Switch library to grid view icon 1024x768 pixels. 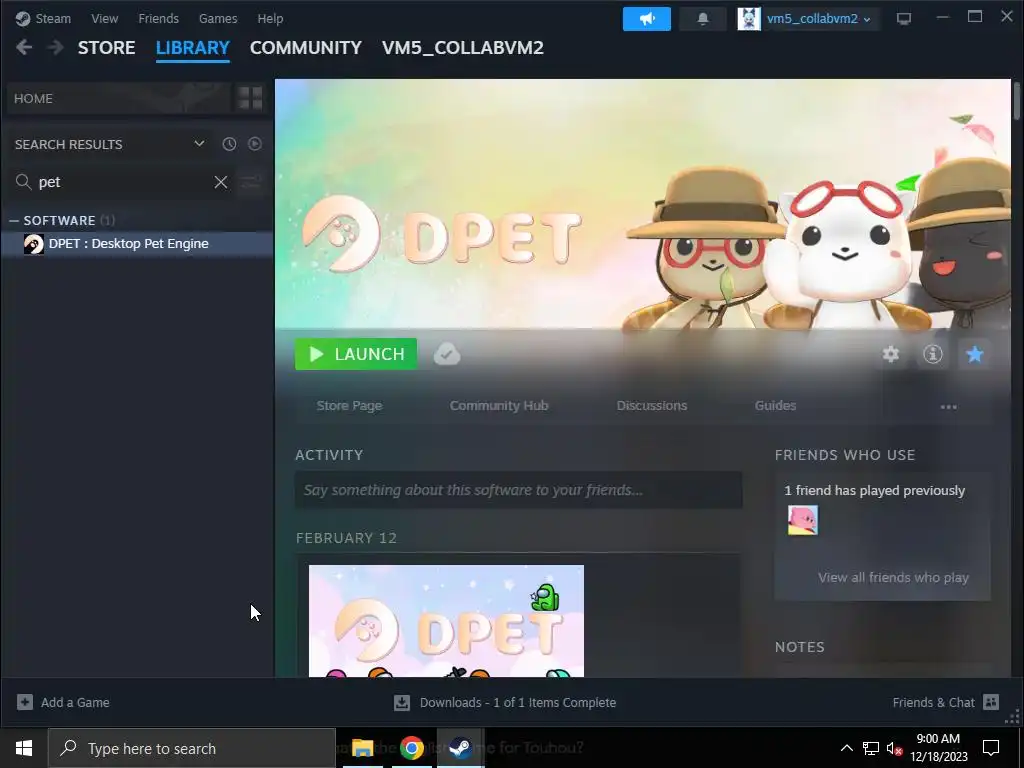250,98
